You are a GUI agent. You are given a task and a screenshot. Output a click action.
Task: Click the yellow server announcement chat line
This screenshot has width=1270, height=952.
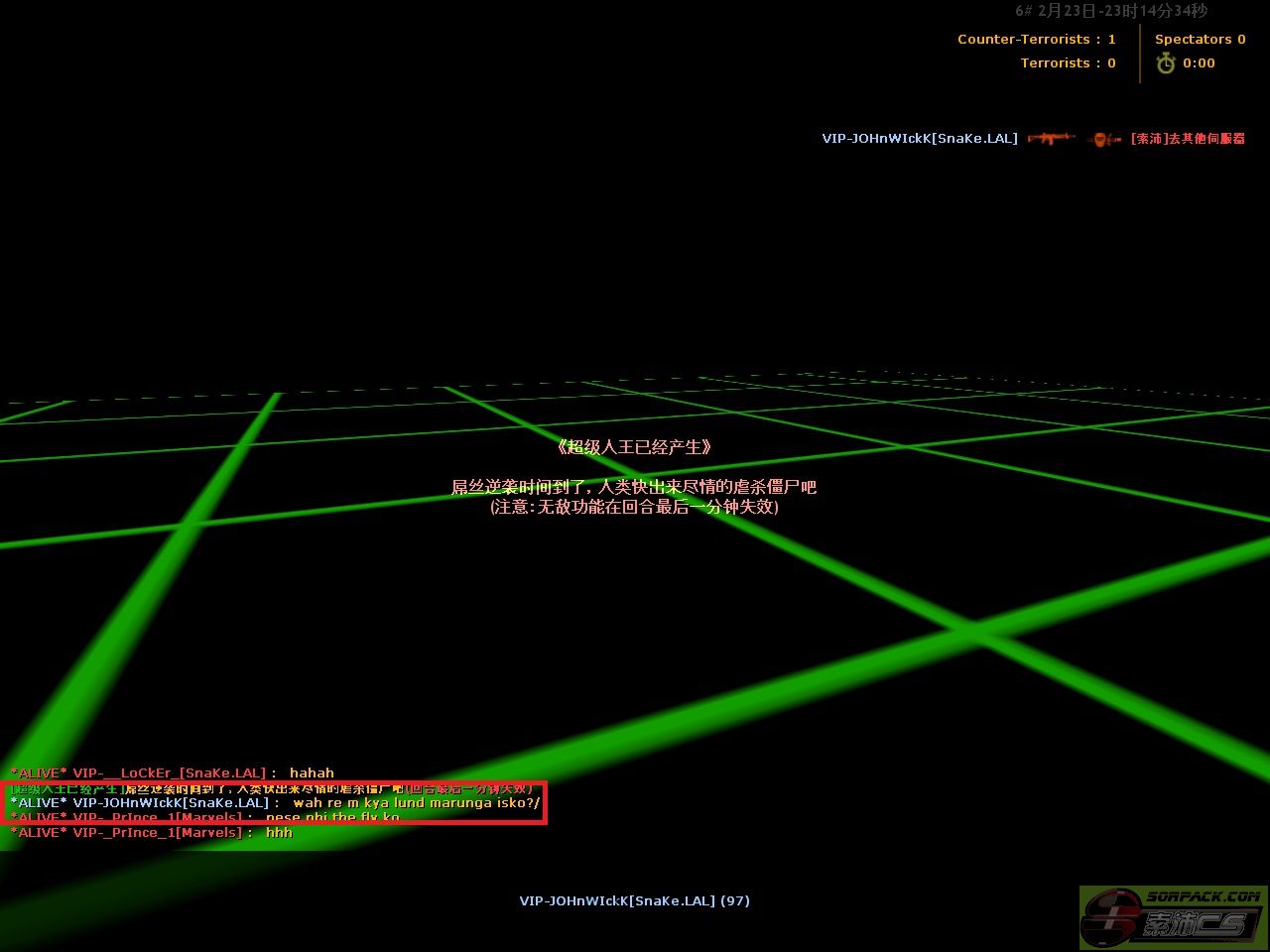tap(273, 788)
